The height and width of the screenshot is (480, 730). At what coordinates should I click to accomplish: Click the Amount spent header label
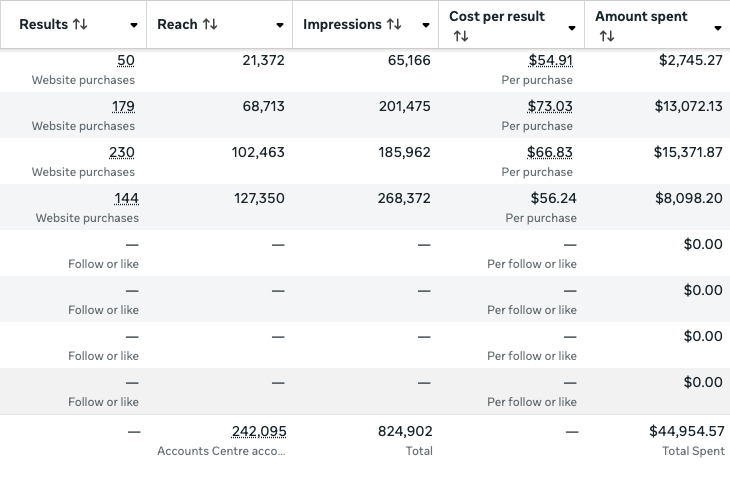tap(641, 16)
